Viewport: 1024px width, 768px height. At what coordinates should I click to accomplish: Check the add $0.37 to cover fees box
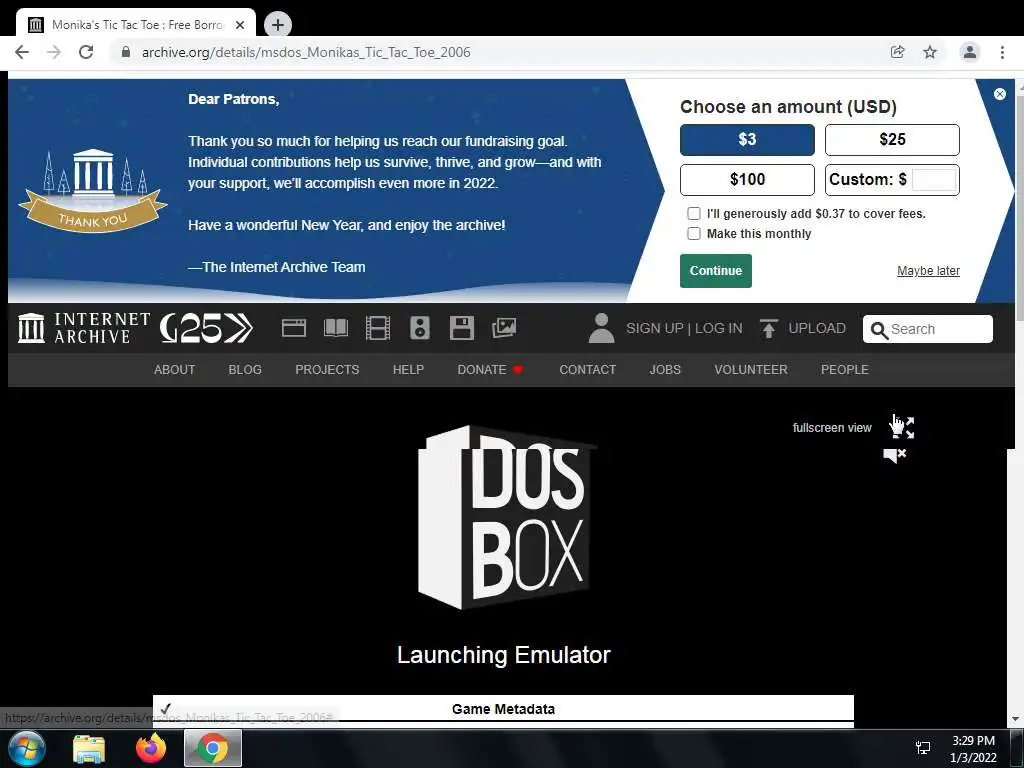point(694,214)
